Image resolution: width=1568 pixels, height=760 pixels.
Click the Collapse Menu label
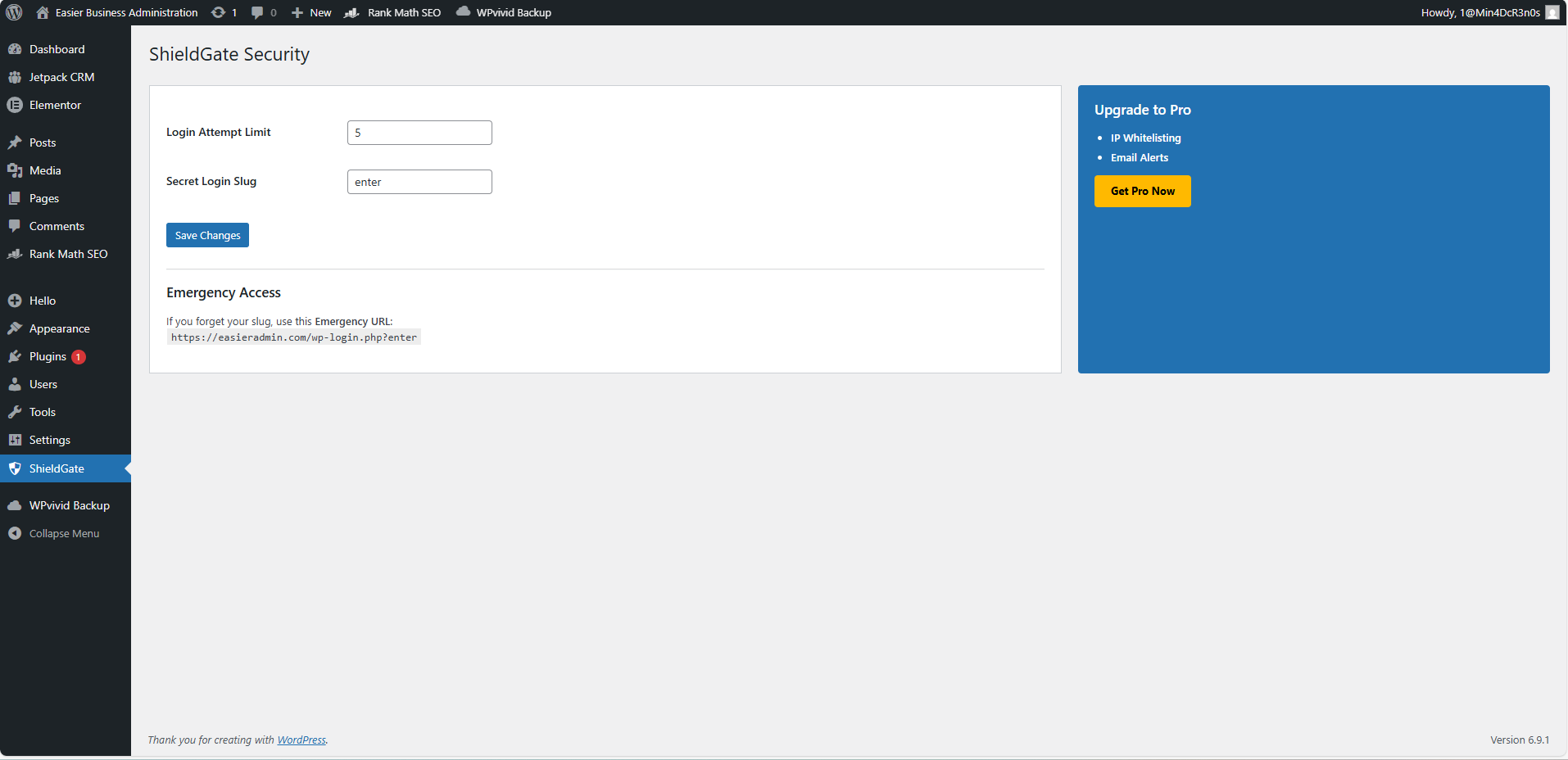click(x=64, y=533)
